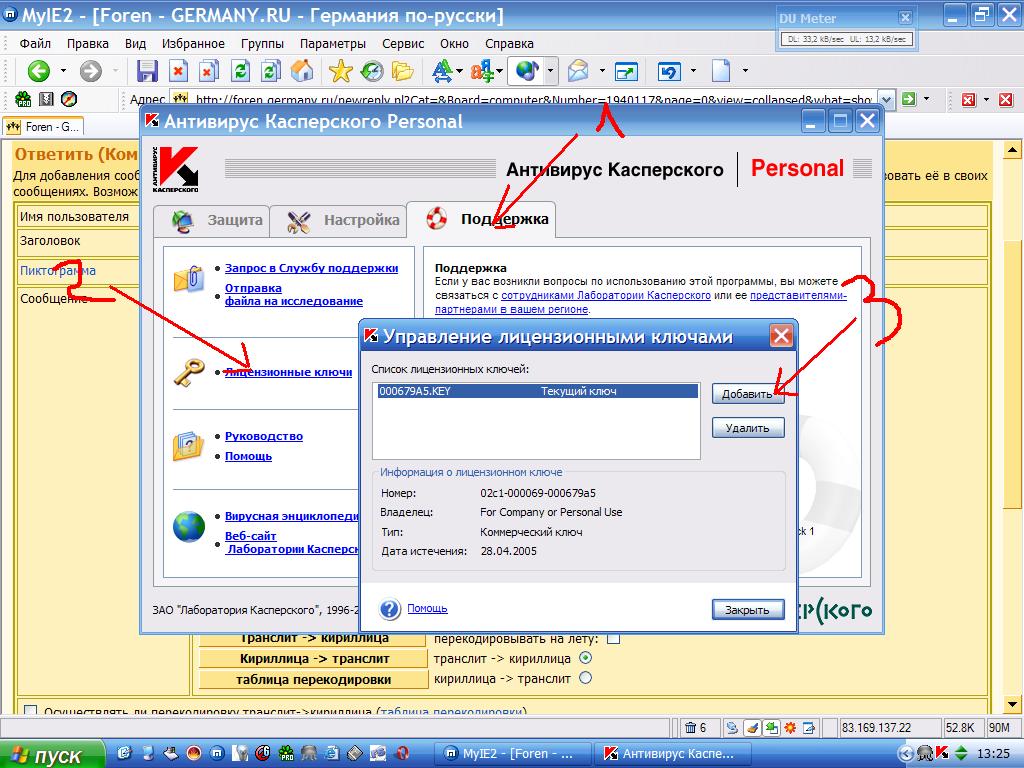Image resolution: width=1024 pixels, height=768 pixels.
Task: Click the yellow folders icon in toolbar
Action: [x=403, y=71]
